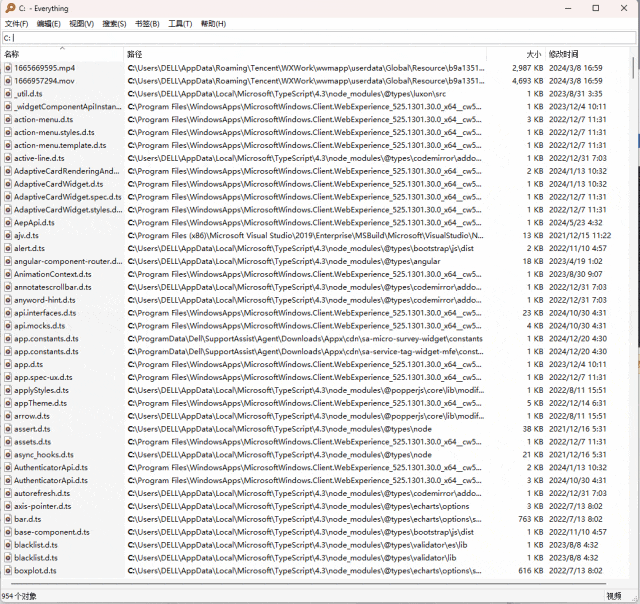This screenshot has height=604, width=640.
Task: Click the 2024/5/23 4:32 modified date
Action: click(x=576, y=223)
